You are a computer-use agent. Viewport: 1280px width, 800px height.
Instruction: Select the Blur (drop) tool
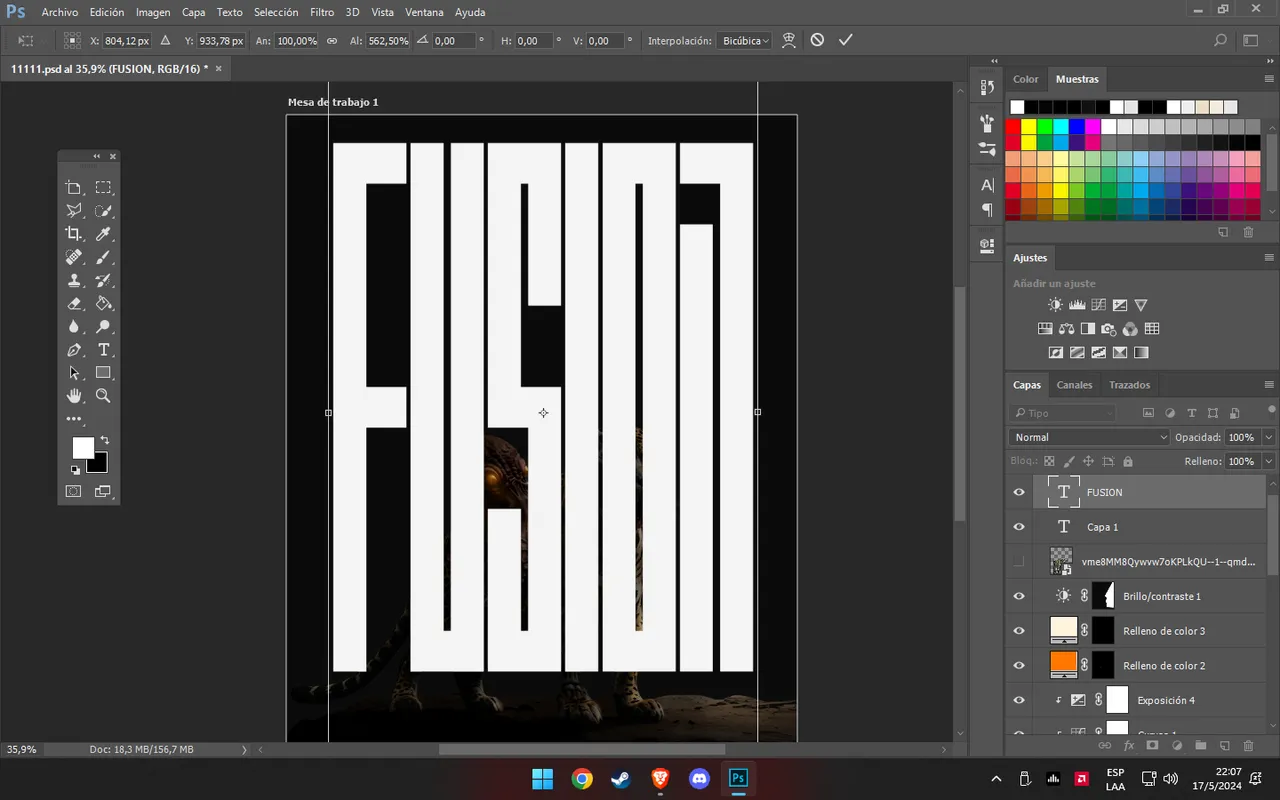pyautogui.click(x=74, y=327)
